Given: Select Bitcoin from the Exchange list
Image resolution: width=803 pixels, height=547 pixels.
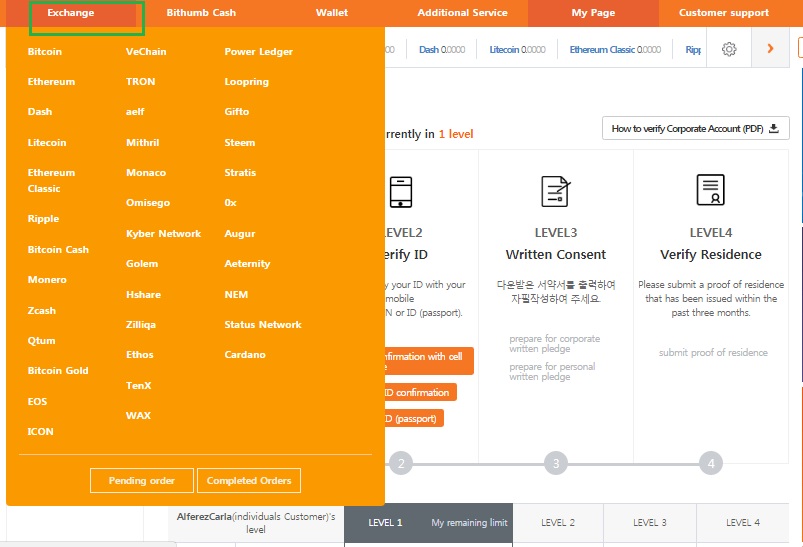Looking at the screenshot, I should (x=45, y=52).
